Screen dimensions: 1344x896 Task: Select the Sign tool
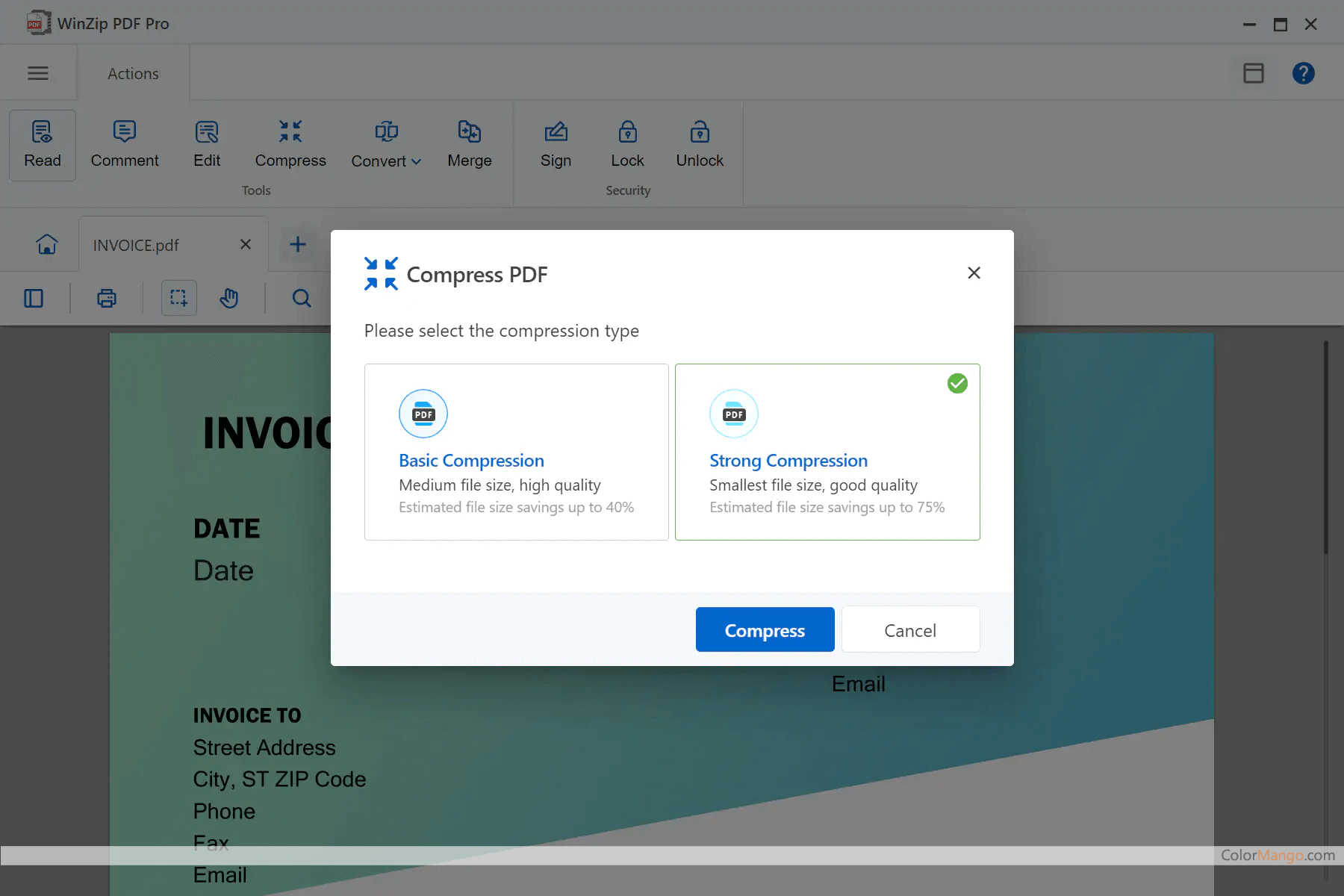pos(556,145)
